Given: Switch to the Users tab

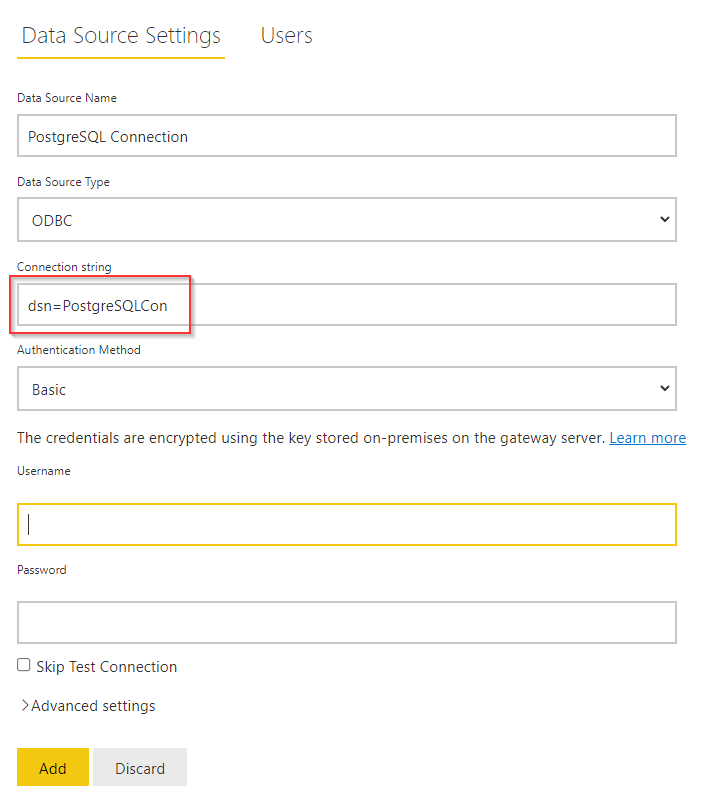Looking at the screenshot, I should pyautogui.click(x=286, y=35).
